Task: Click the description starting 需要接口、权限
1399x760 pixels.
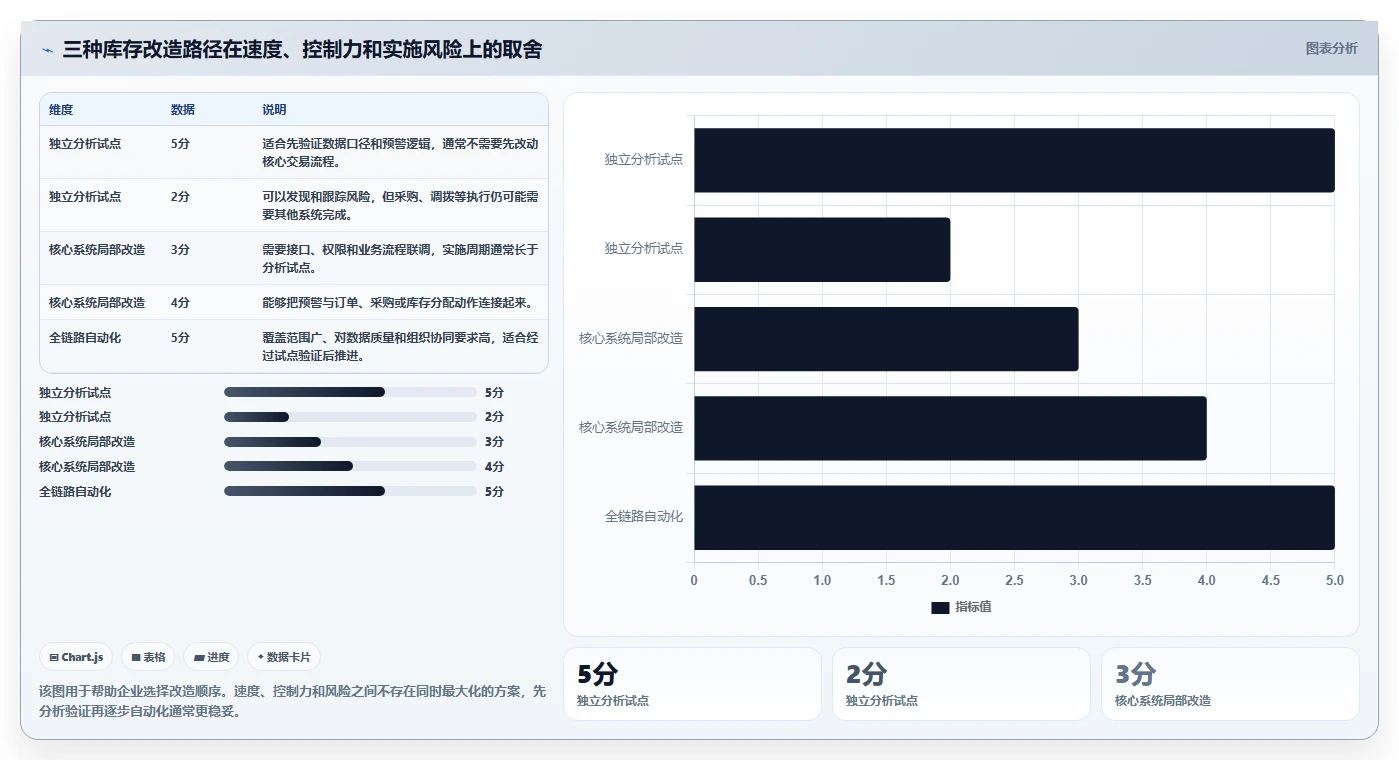Action: [400, 258]
